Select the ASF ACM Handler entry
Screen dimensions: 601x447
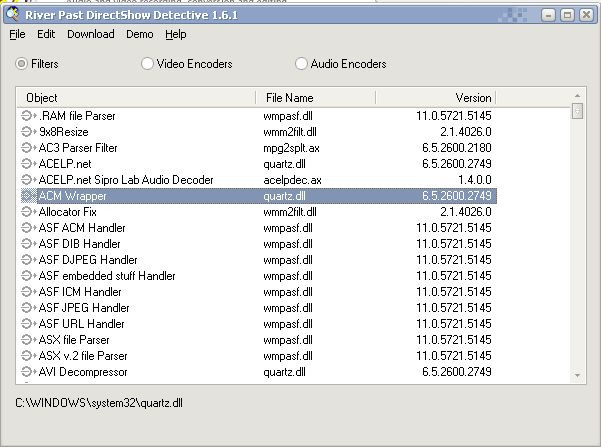pyautogui.click(x=257, y=228)
